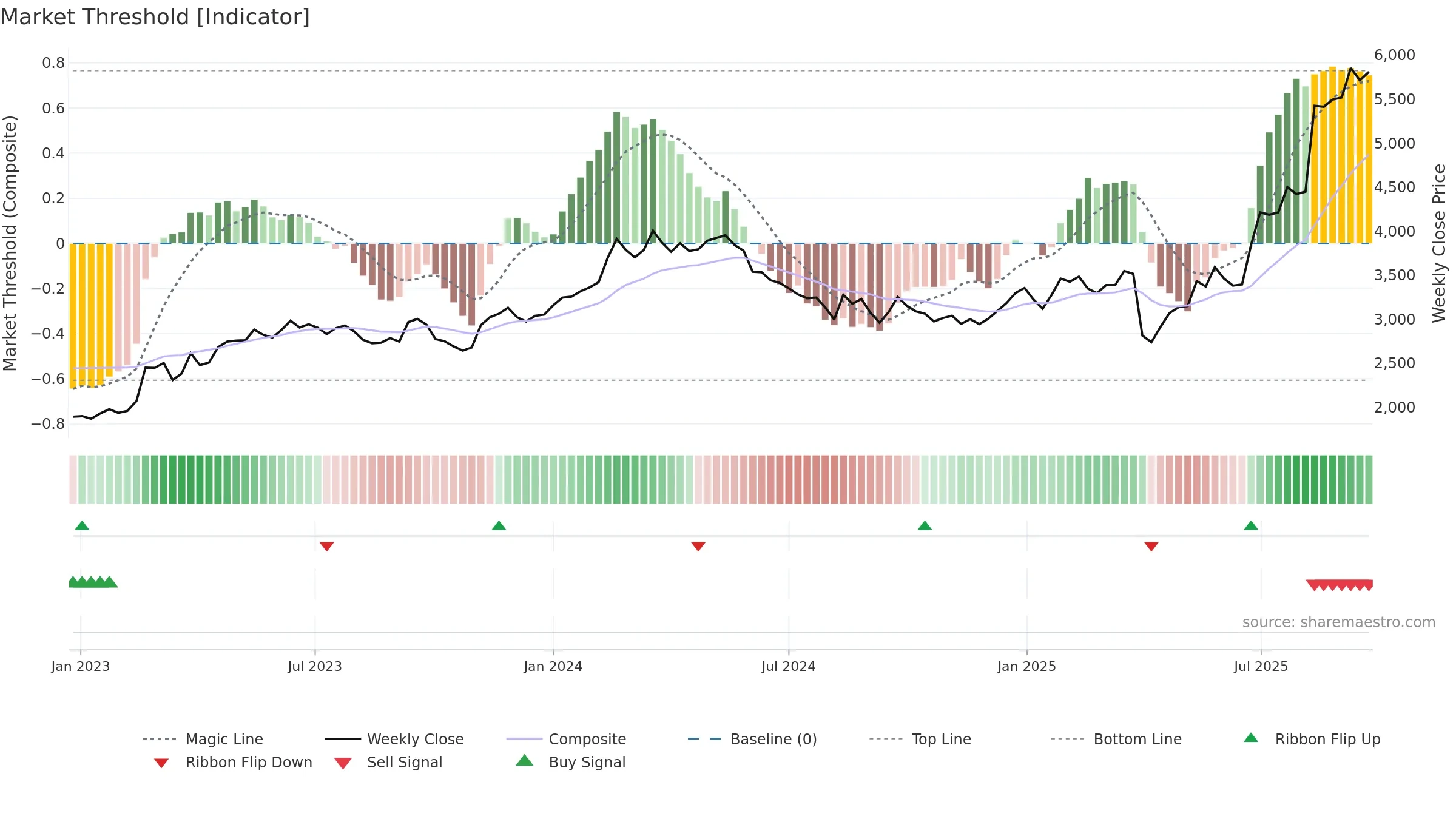Click the ribbon flip up marker near Oct 2024
Screen dimensions: 1456x819
tap(925, 525)
